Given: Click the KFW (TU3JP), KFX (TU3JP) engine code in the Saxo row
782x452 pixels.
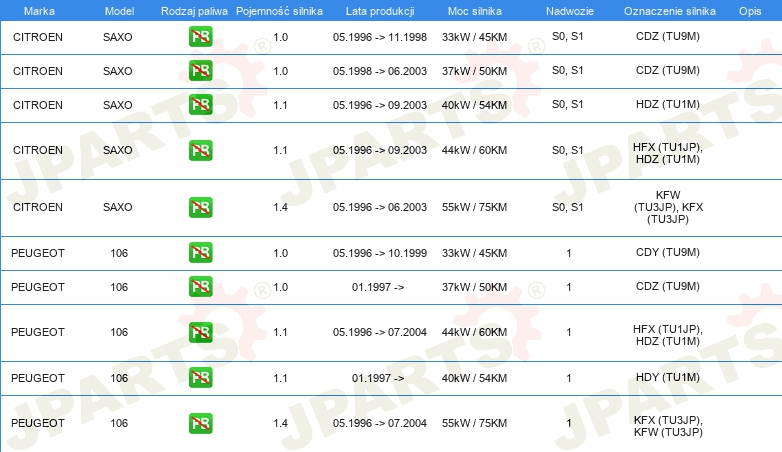Looking at the screenshot, I should point(668,207).
